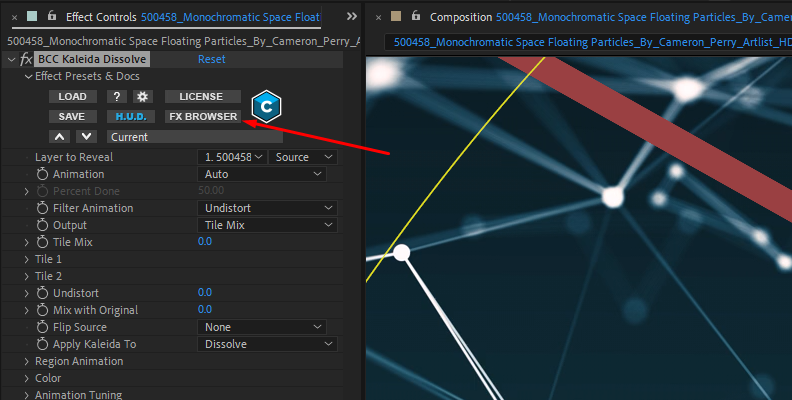Screen dimensions: 792x400
Task: Expand the Tile Mix property
Action: click(x=27, y=242)
